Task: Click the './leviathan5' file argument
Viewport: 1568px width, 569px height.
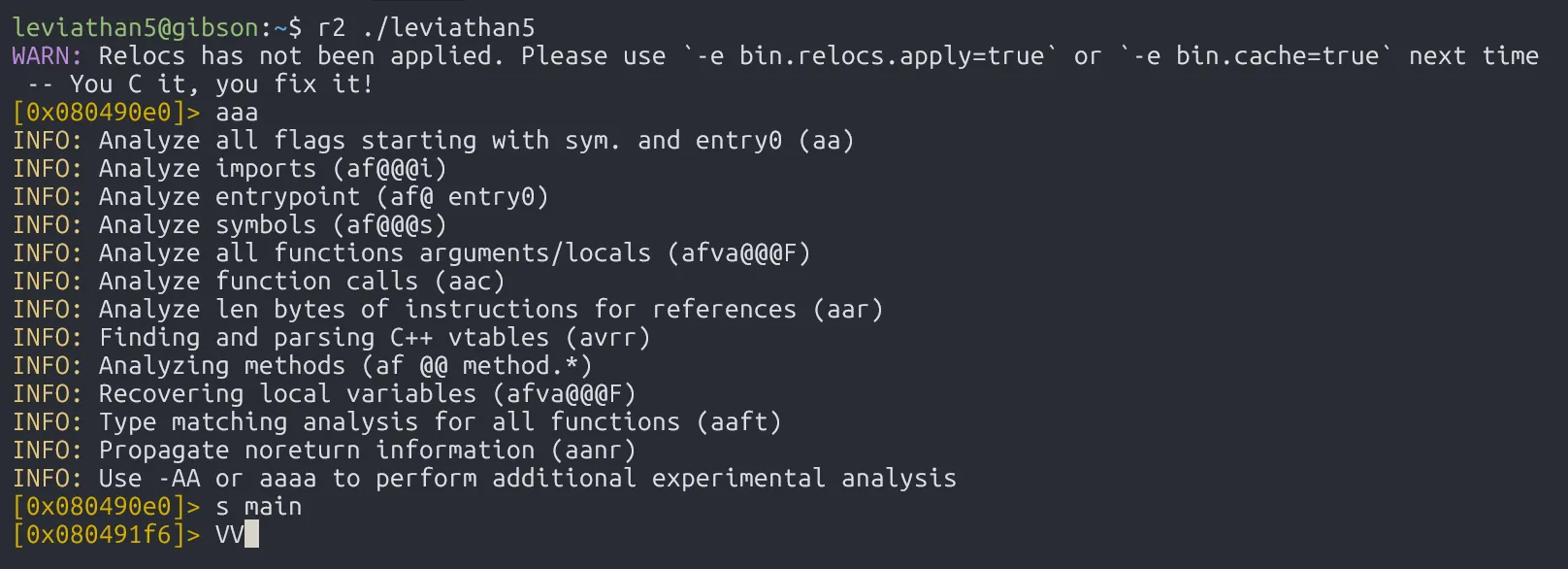Action: point(448,27)
